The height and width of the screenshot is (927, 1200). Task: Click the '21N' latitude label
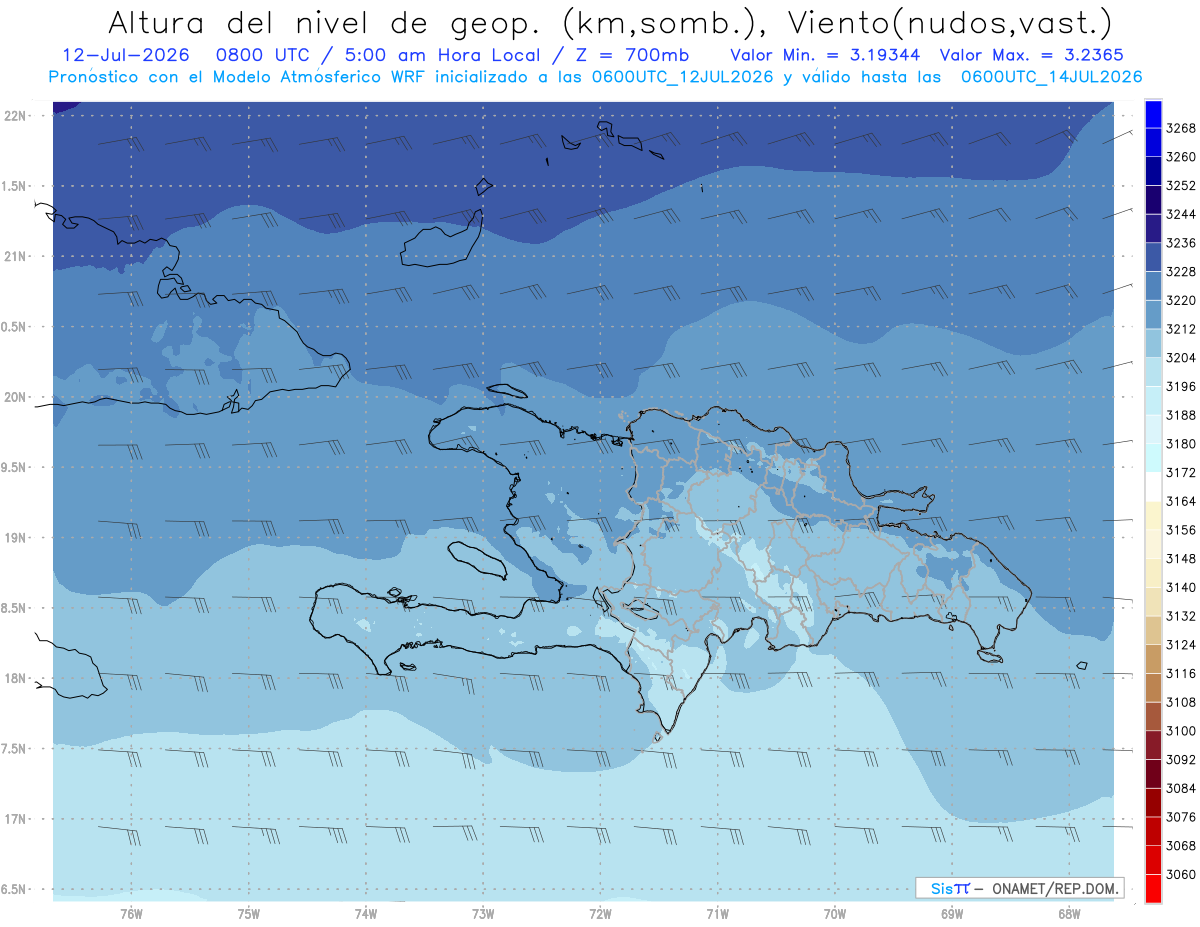click(x=15, y=257)
